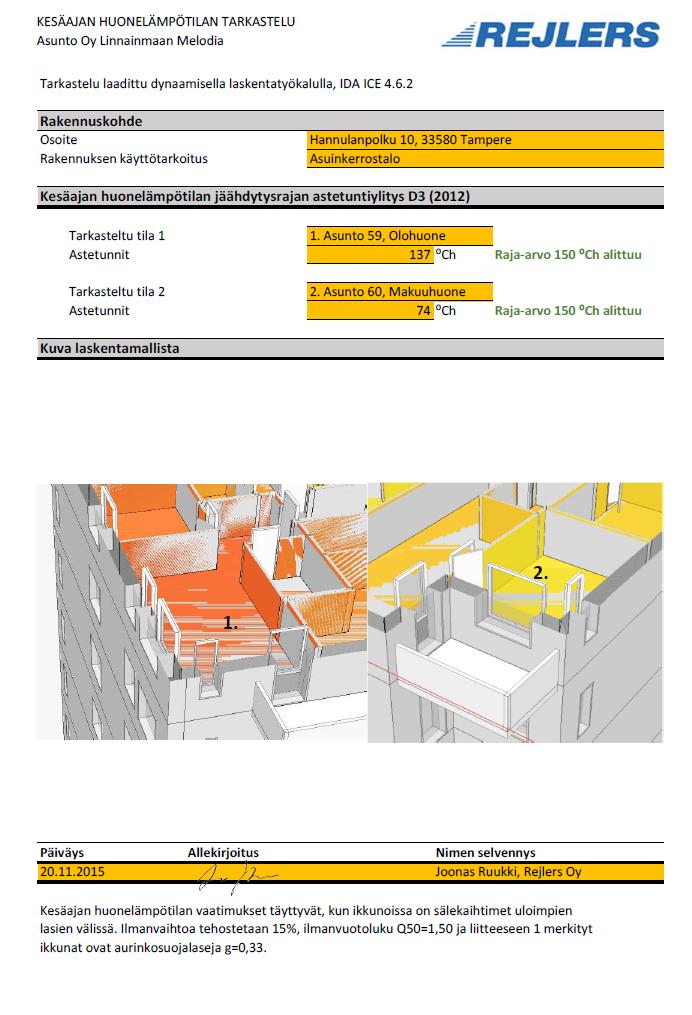The height and width of the screenshot is (1015, 692).
Task: Select the '2. Asunto 60, Makuuhuone' field
Action: click(x=400, y=291)
